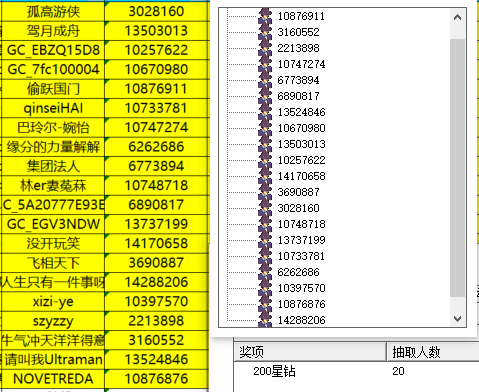
Task: Select spreadsheet ID cell 3028160
Action: (x=156, y=11)
